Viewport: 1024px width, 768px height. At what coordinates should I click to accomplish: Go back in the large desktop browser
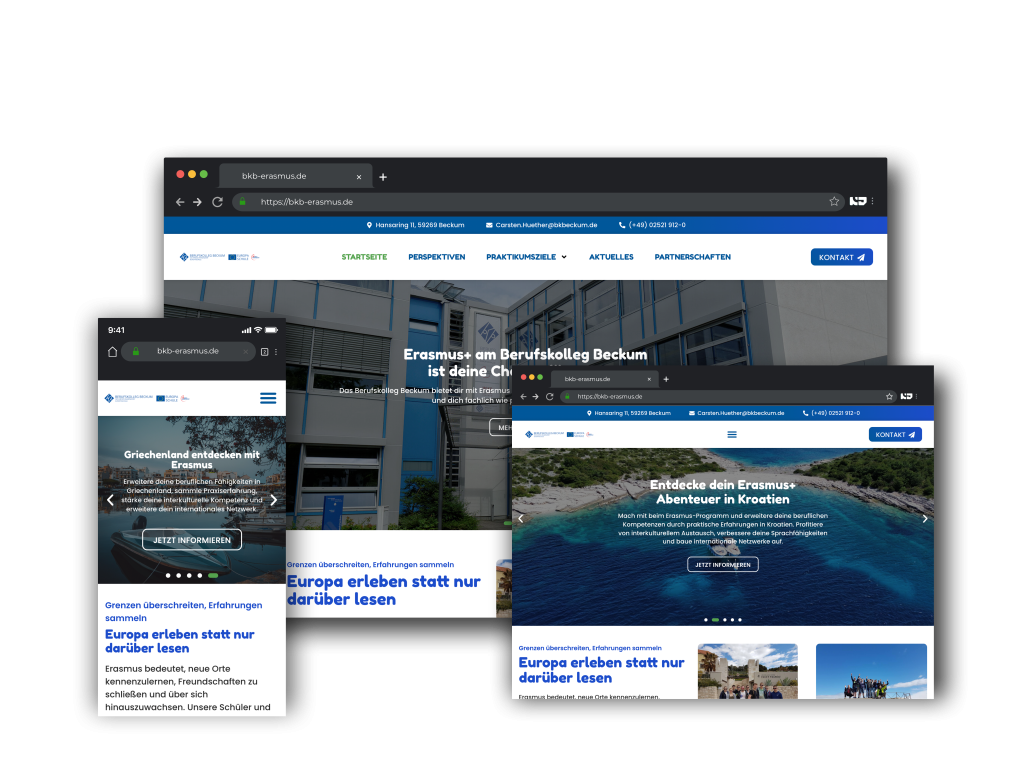click(180, 202)
